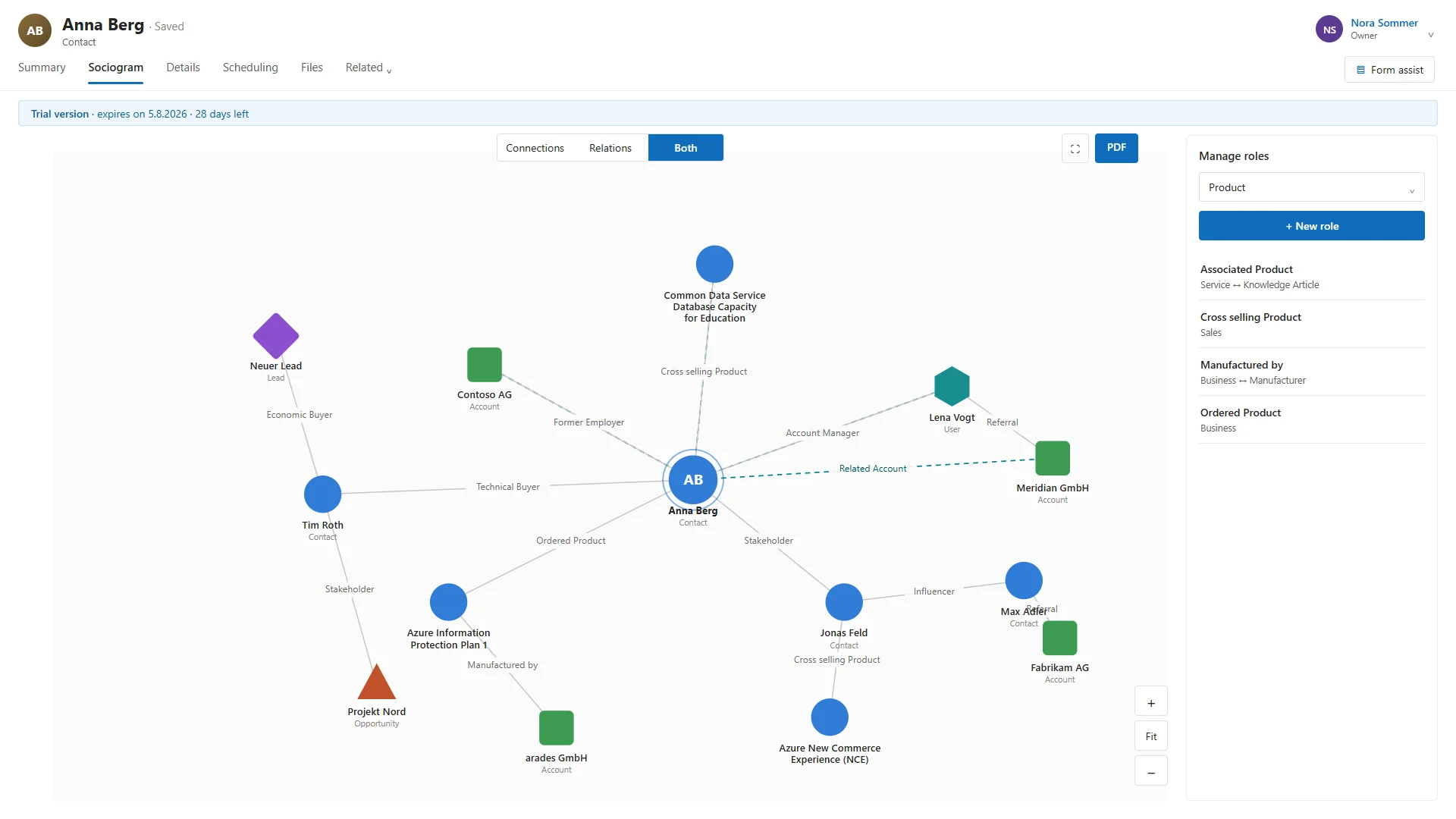Click the NS owner avatar
The image size is (1456, 819).
point(1329,30)
